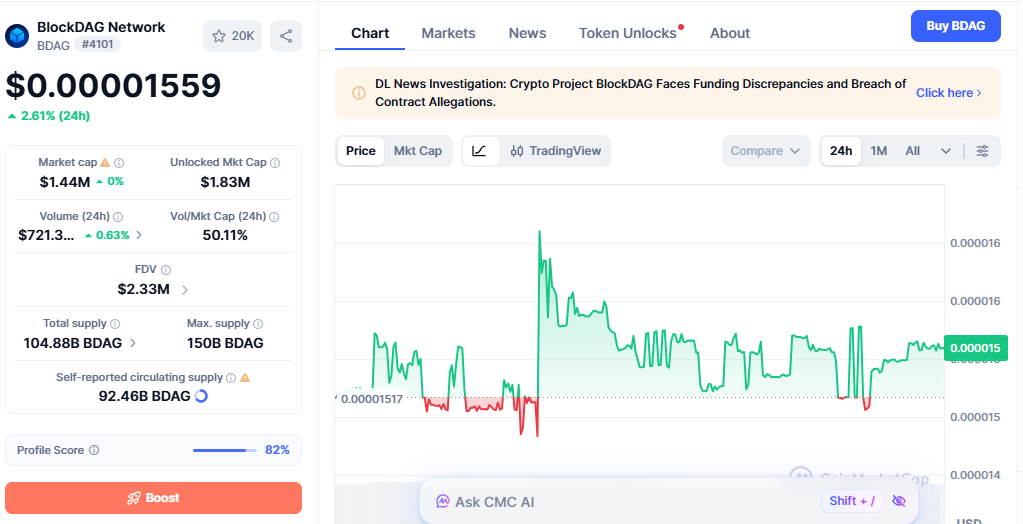
Task: Switch to line chart icon
Action: pyautogui.click(x=480, y=151)
